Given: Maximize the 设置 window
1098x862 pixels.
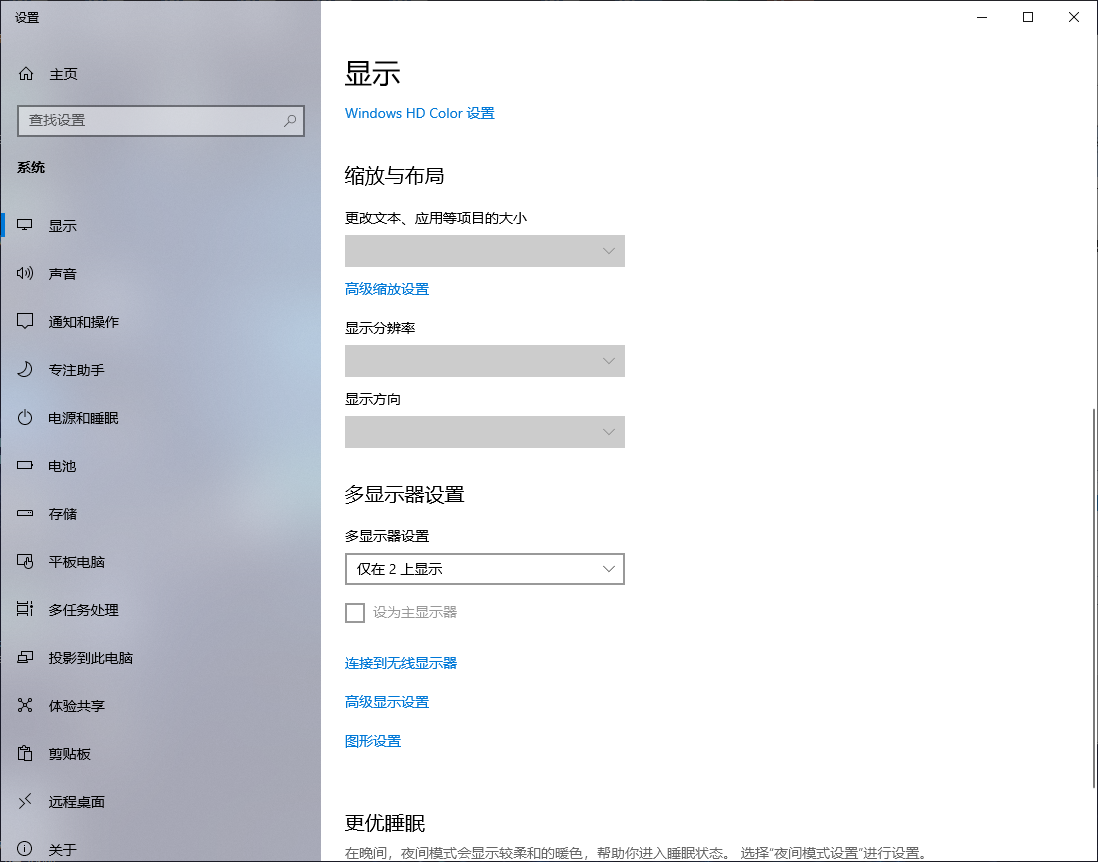Looking at the screenshot, I should 1028,18.
